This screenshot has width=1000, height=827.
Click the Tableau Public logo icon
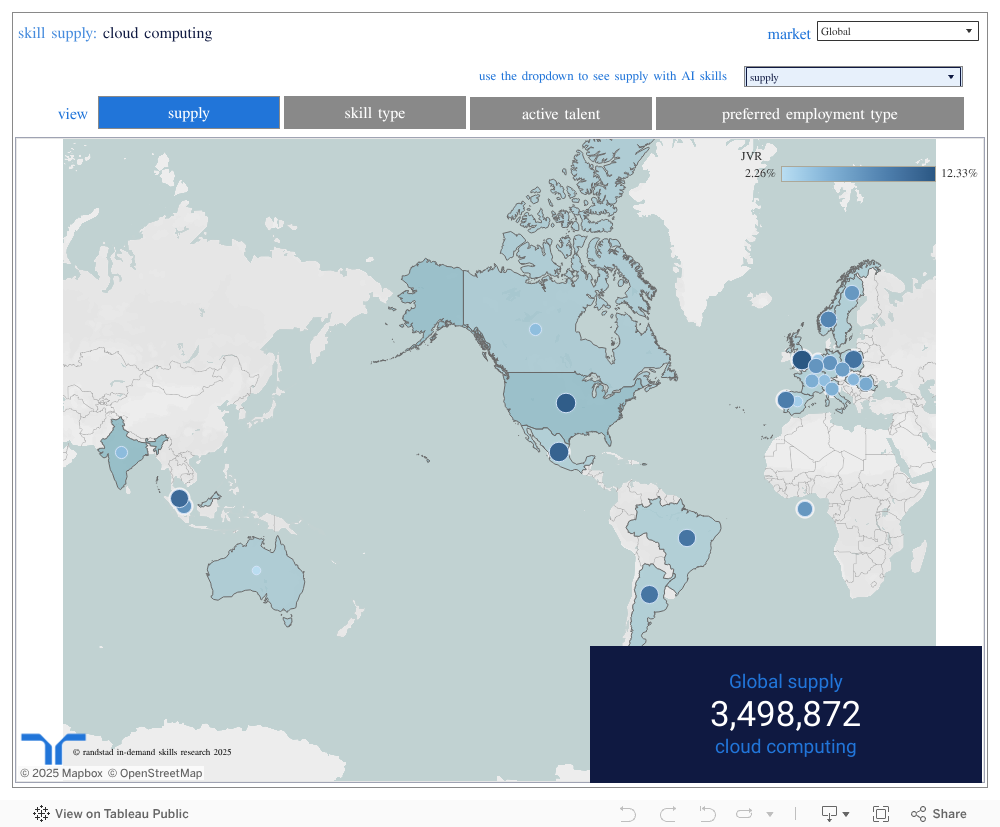pos(40,813)
